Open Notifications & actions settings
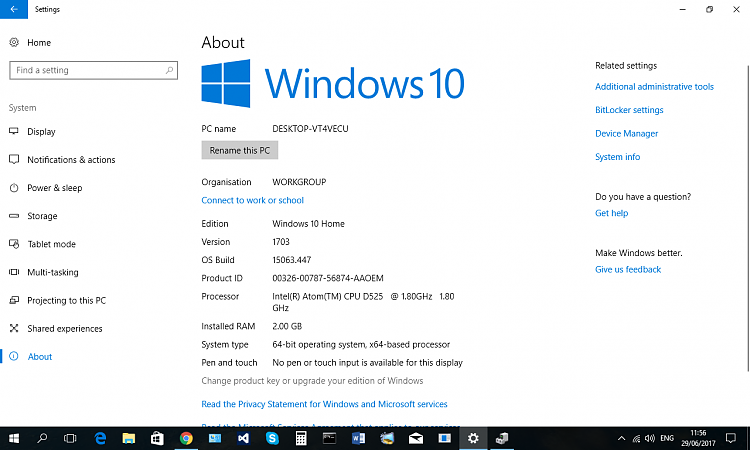Viewport: 750px width, 450px height. pos(62,160)
